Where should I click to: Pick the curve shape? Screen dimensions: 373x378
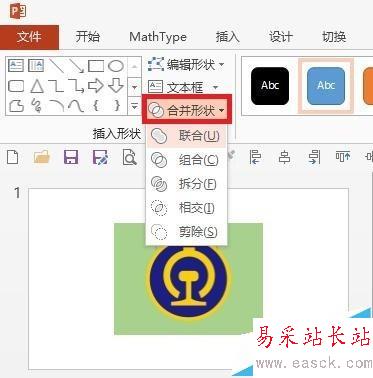pos(76,106)
